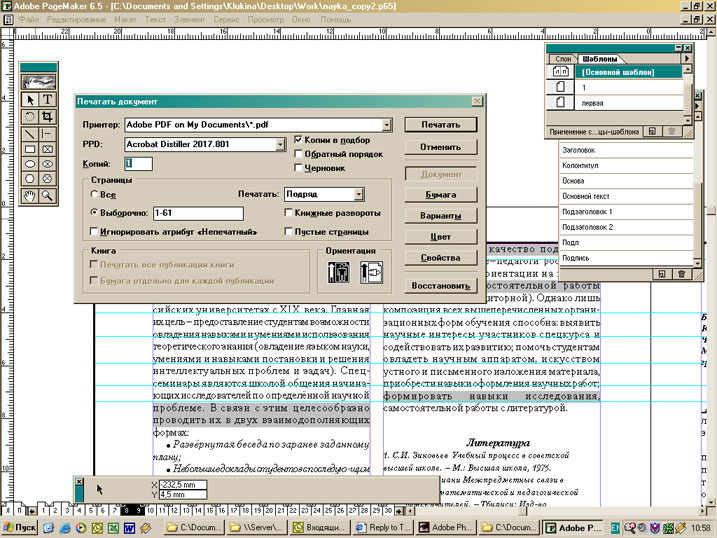Click the X coordinate field in control palette
Viewport: 717px width, 538px height.
click(182, 485)
